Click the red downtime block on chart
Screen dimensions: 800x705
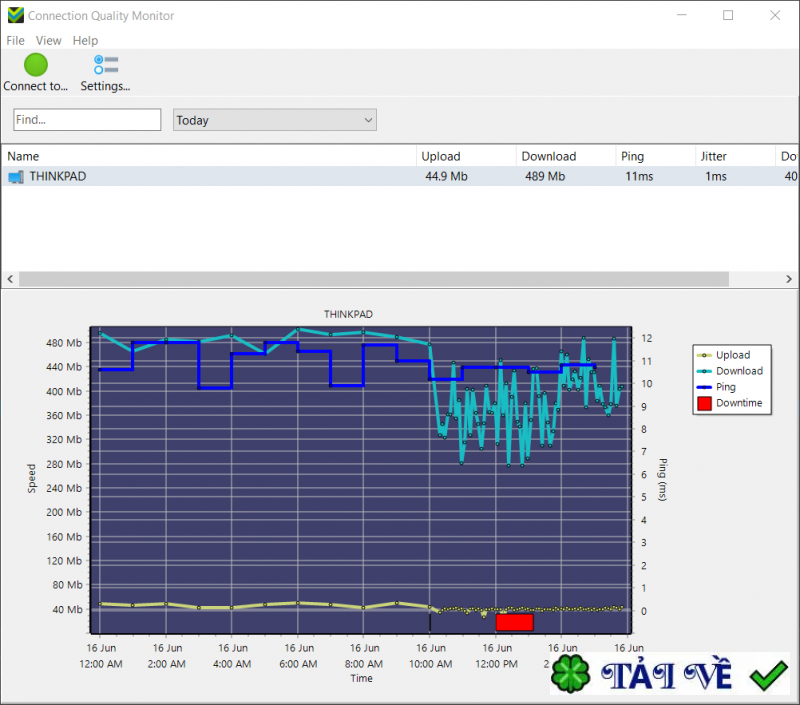click(514, 622)
